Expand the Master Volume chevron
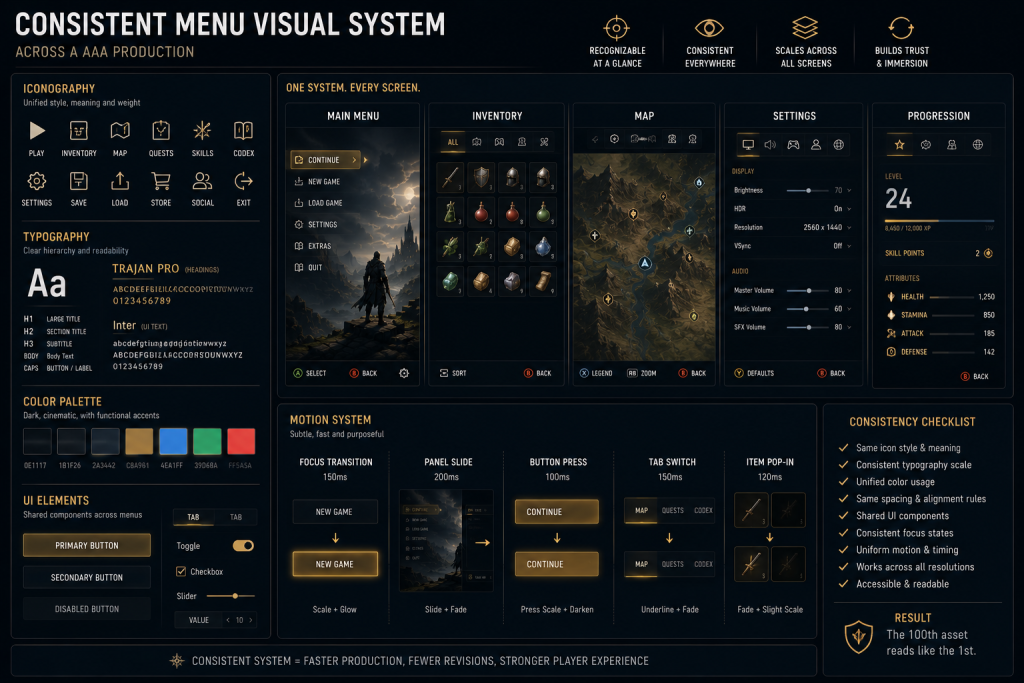Screen dimensions: 1024x683 [849, 291]
